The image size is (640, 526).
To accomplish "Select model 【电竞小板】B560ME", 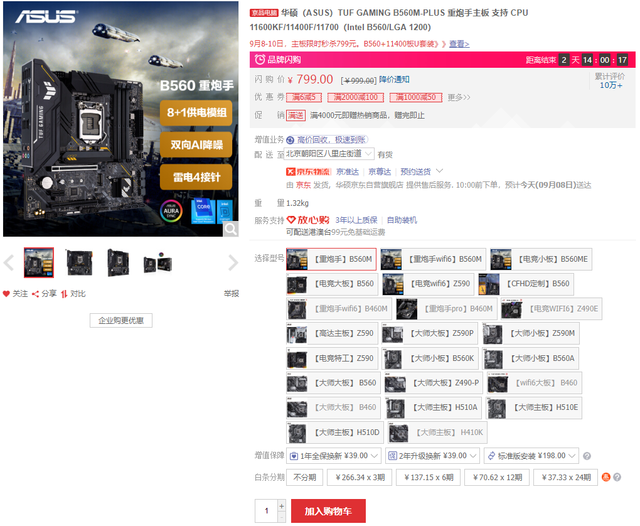I will [x=541, y=259].
